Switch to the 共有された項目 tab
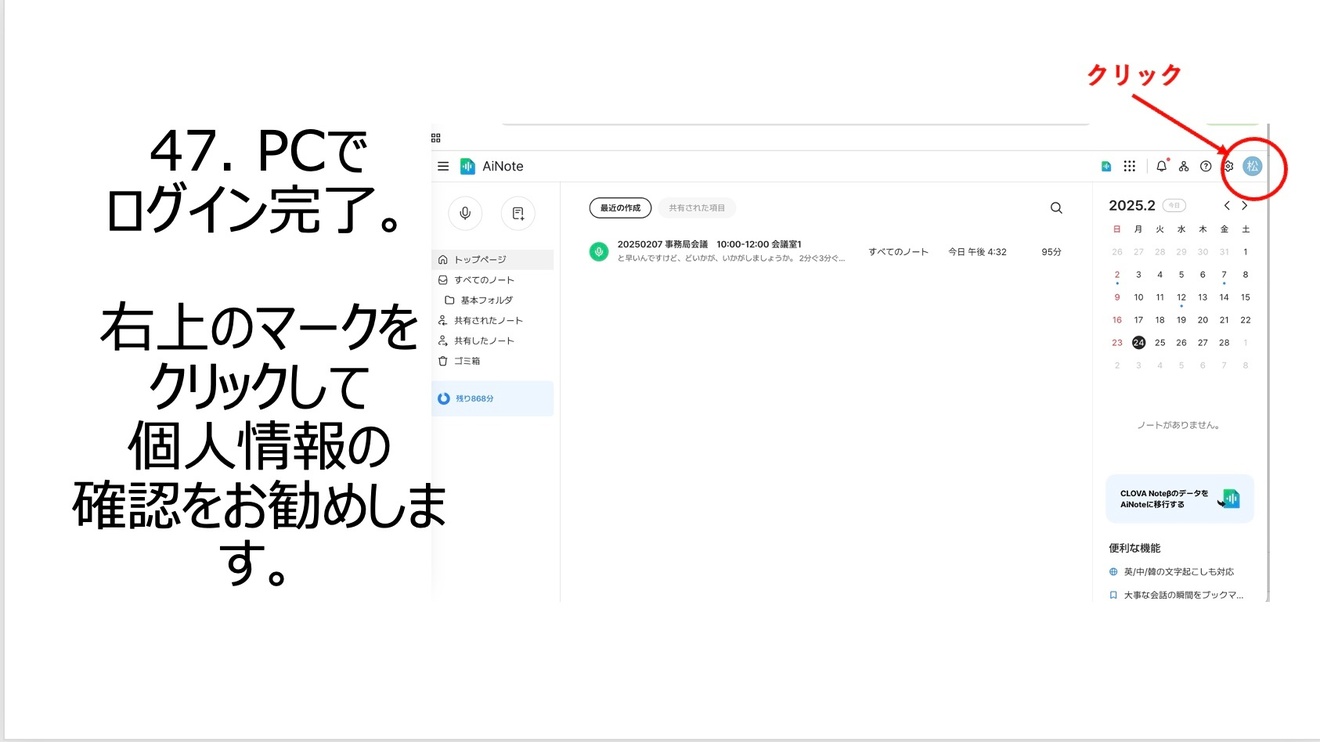1320x742 pixels. [697, 208]
